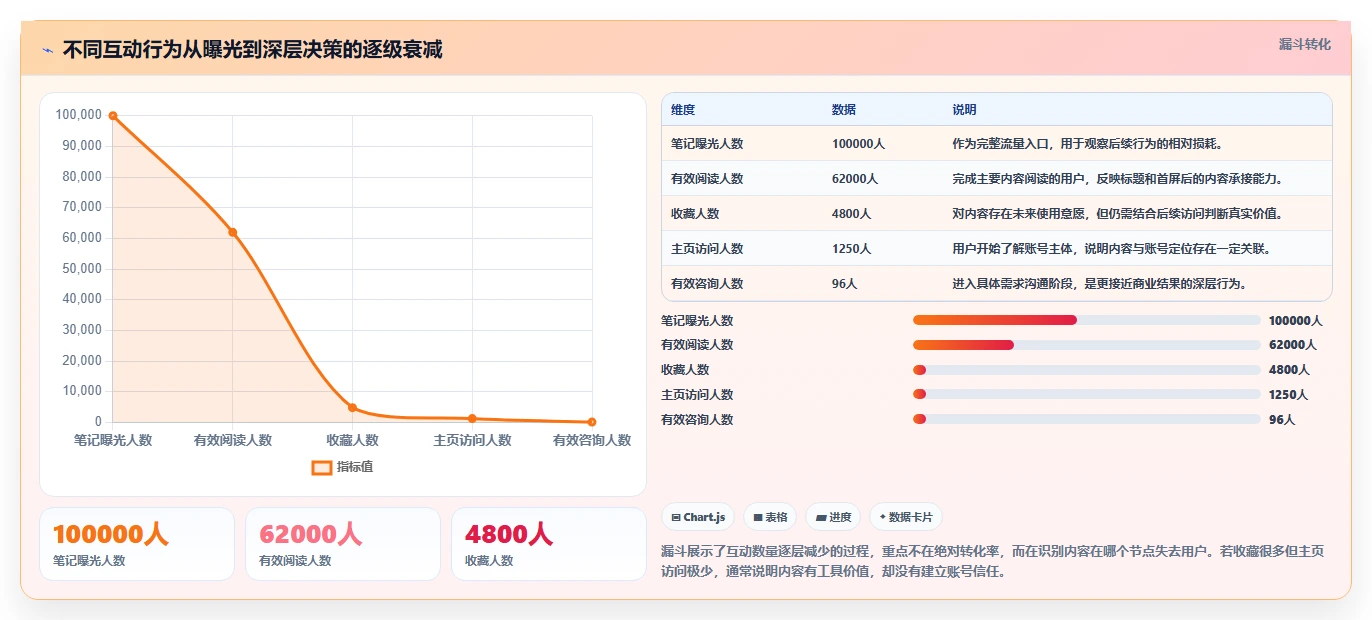
Task: Click the 1250人 cell in the table
Action: (x=851, y=249)
